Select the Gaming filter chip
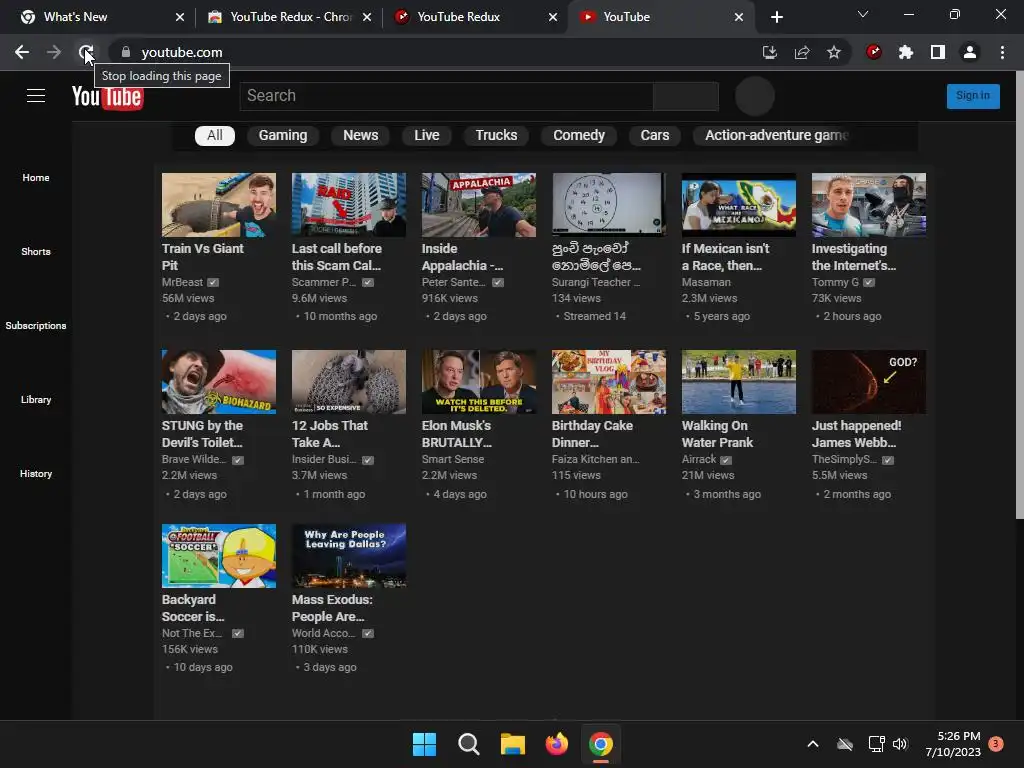This screenshot has height=768, width=1024. (283, 135)
